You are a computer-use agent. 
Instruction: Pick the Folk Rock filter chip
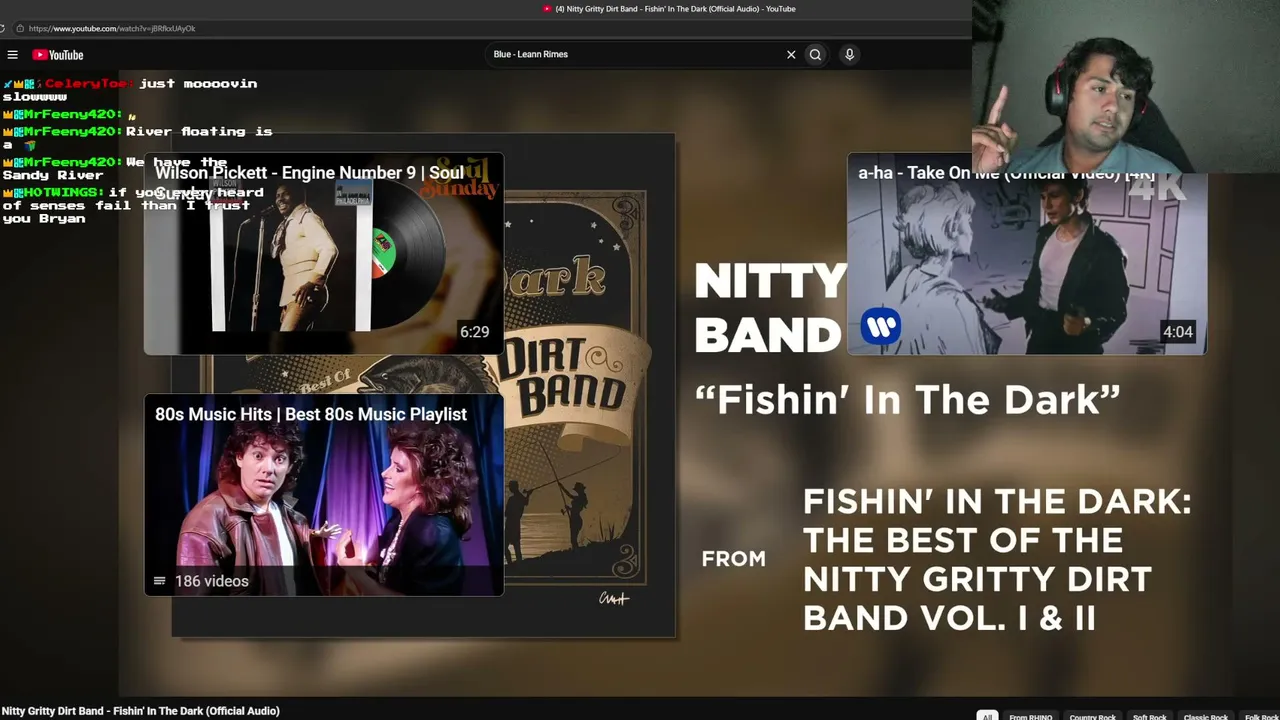(1261, 716)
